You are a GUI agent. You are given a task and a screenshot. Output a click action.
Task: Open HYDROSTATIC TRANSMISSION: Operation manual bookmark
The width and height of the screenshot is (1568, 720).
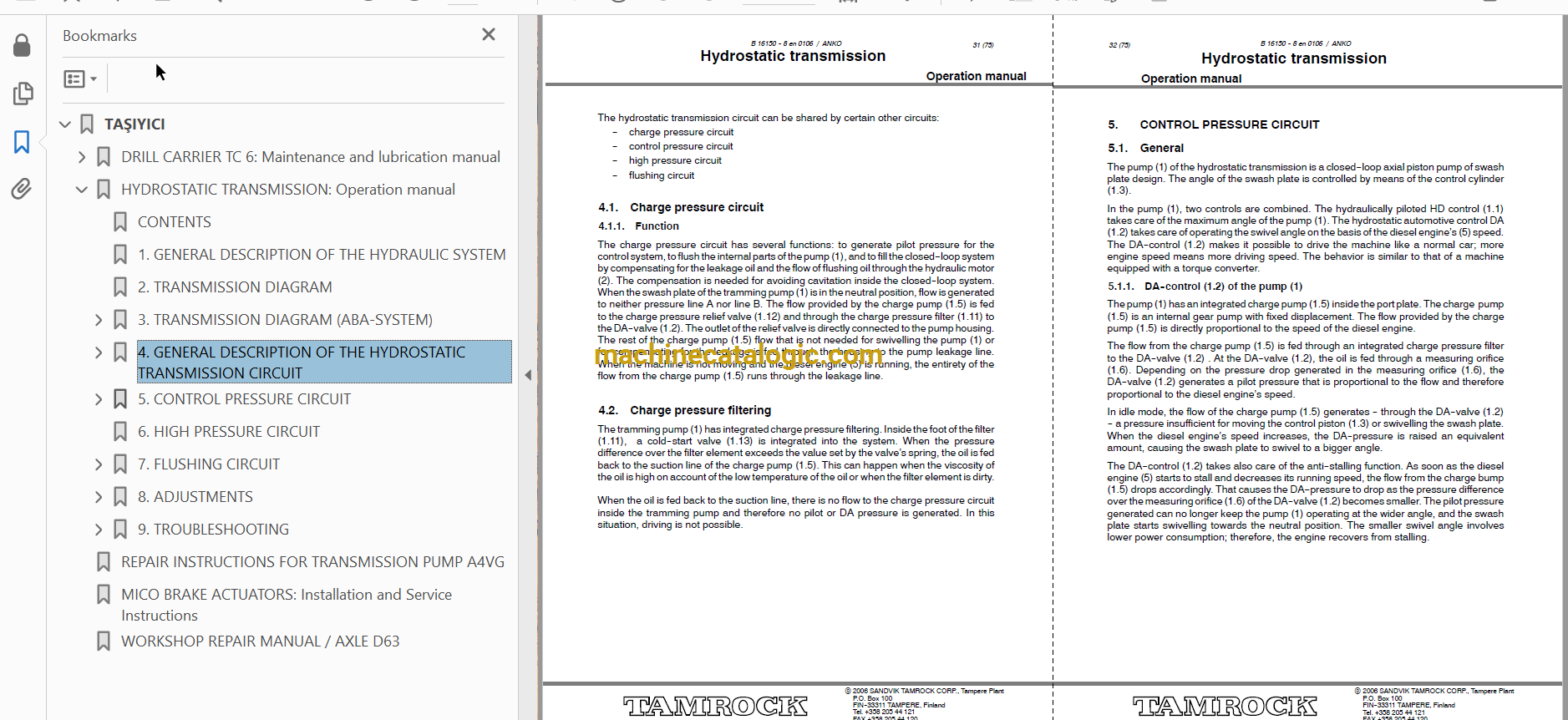(x=288, y=190)
